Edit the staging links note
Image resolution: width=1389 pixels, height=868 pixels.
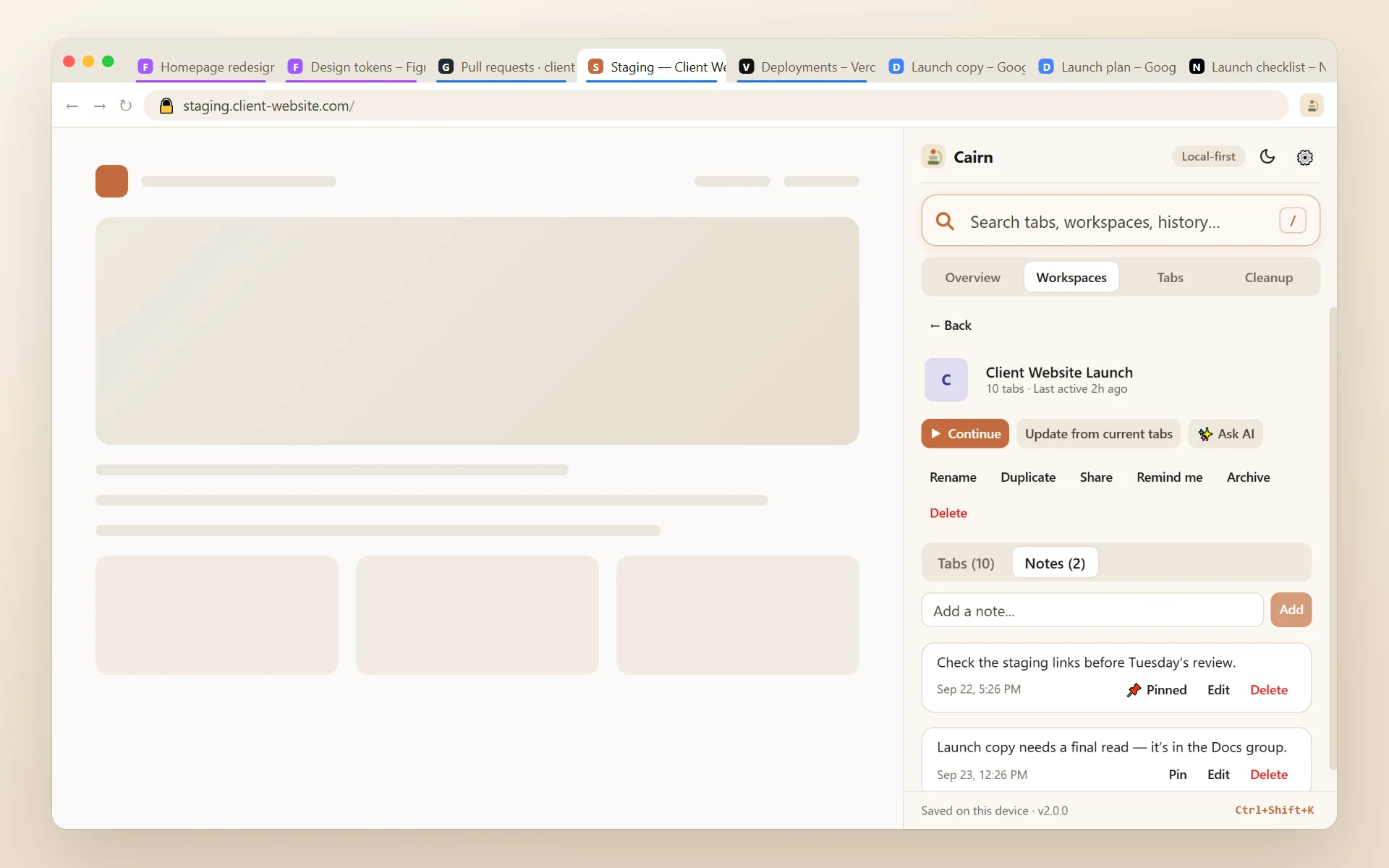click(x=1218, y=690)
